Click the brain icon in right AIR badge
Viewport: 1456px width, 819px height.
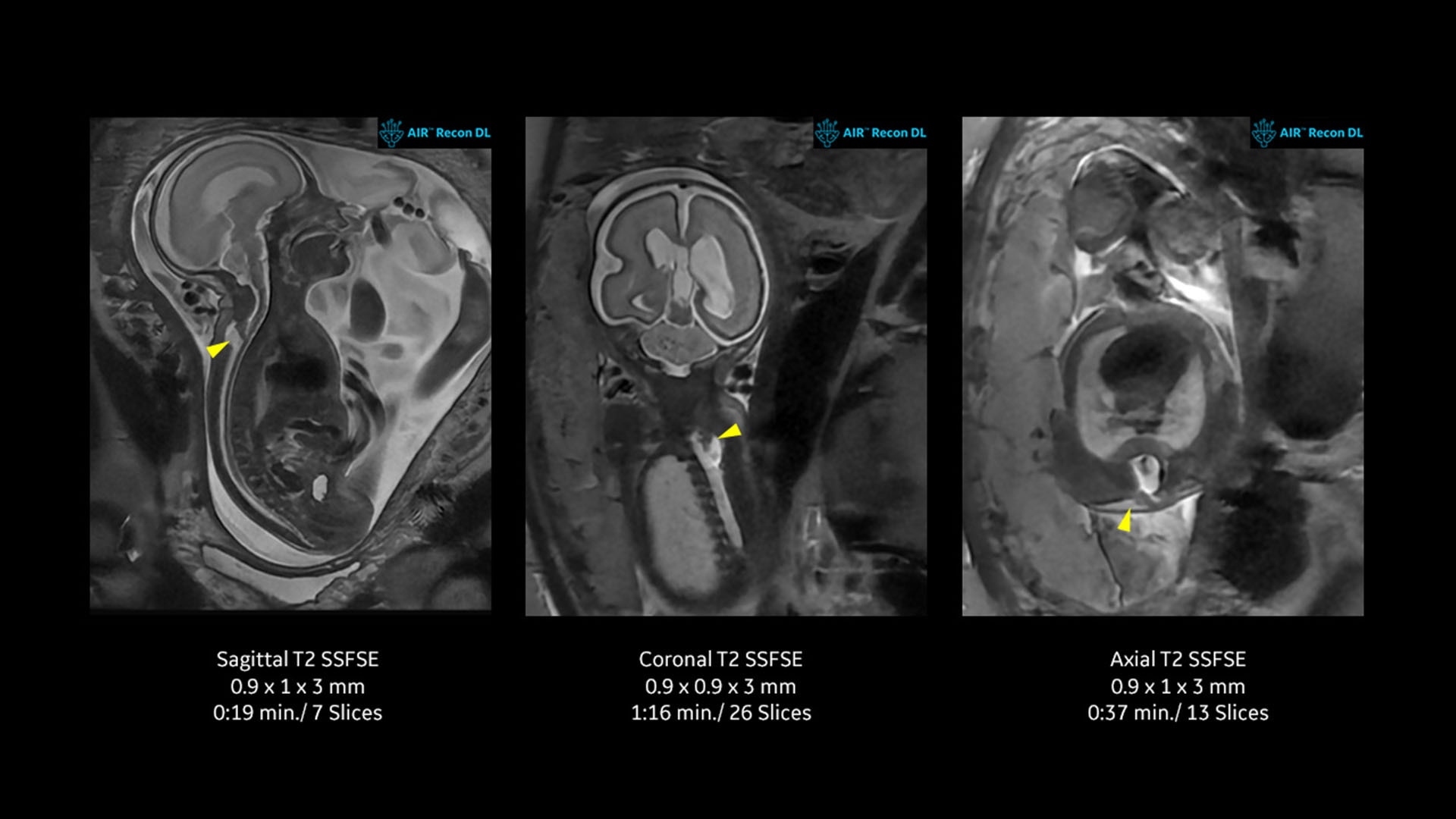tap(1263, 133)
